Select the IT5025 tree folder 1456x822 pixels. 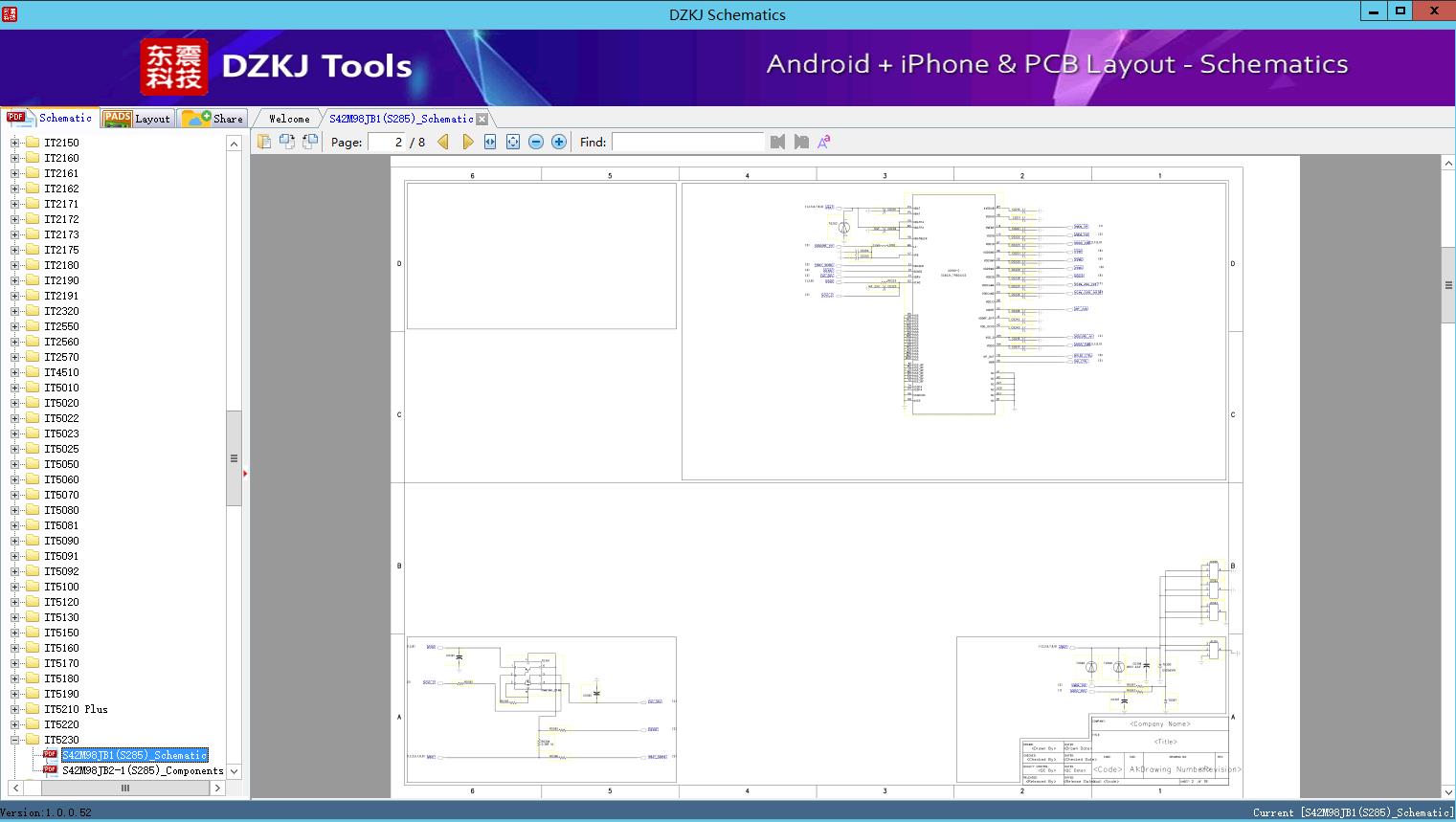click(x=61, y=449)
